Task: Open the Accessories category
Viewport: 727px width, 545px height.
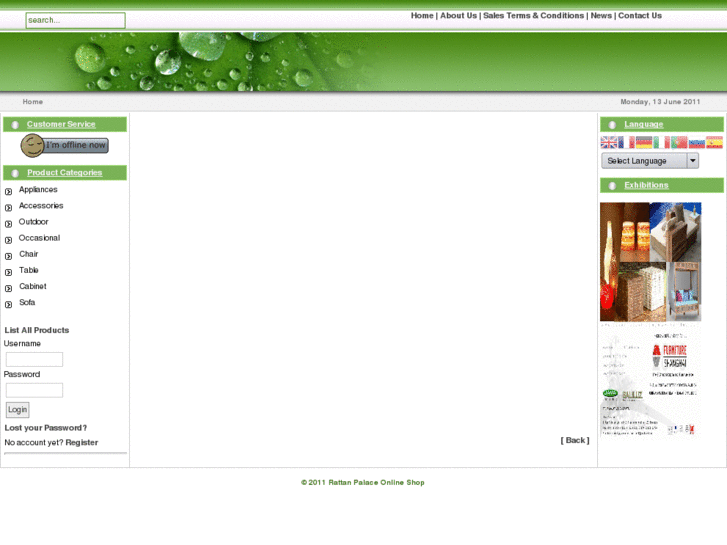Action: pyautogui.click(x=41, y=205)
